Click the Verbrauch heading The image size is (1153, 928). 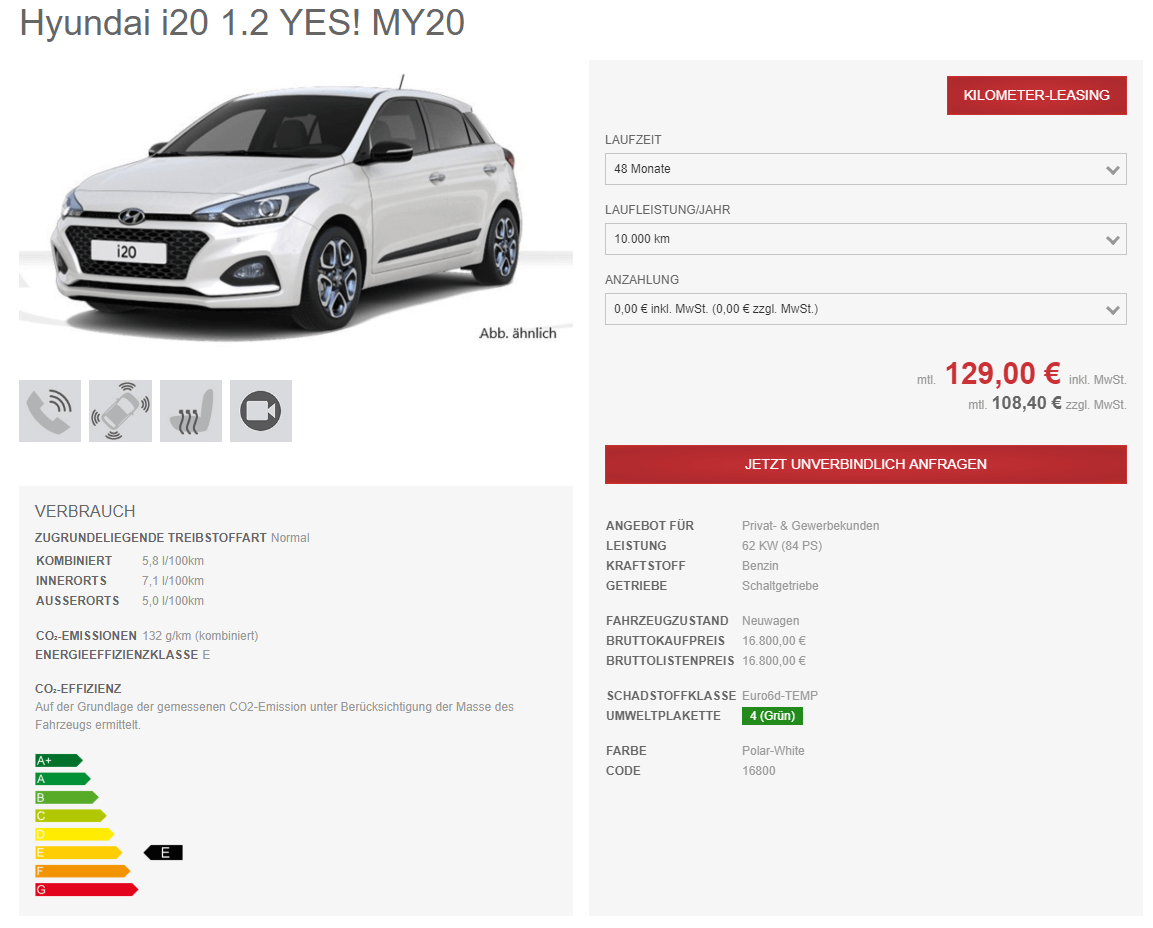pyautogui.click(x=85, y=512)
